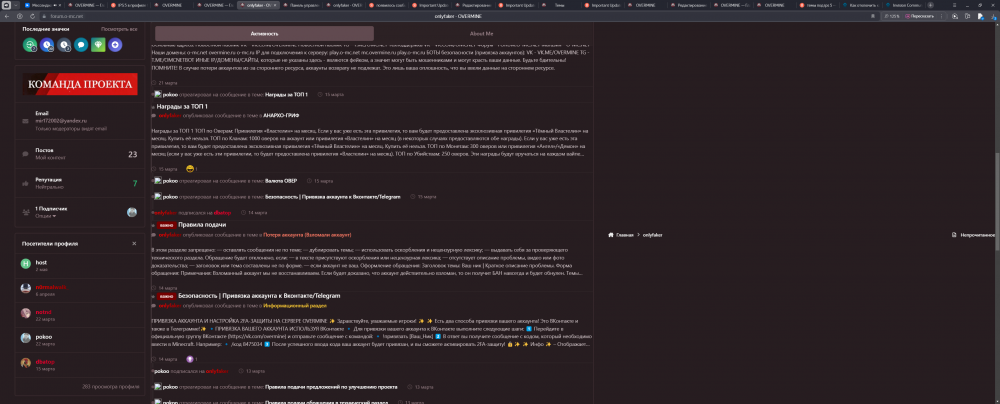Reload the page with the refresh icon
The image size is (1000, 404).
tap(33, 15)
